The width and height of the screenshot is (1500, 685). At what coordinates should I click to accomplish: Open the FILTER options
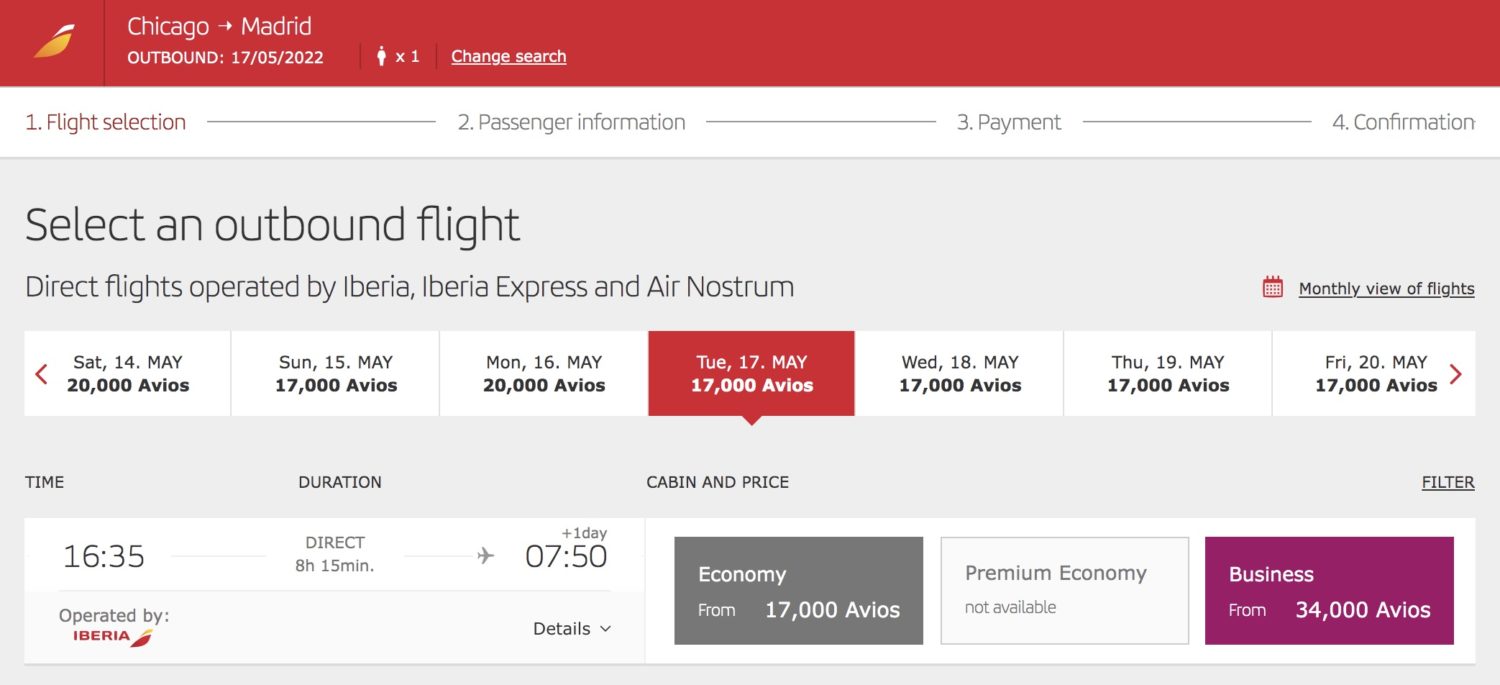(1448, 482)
